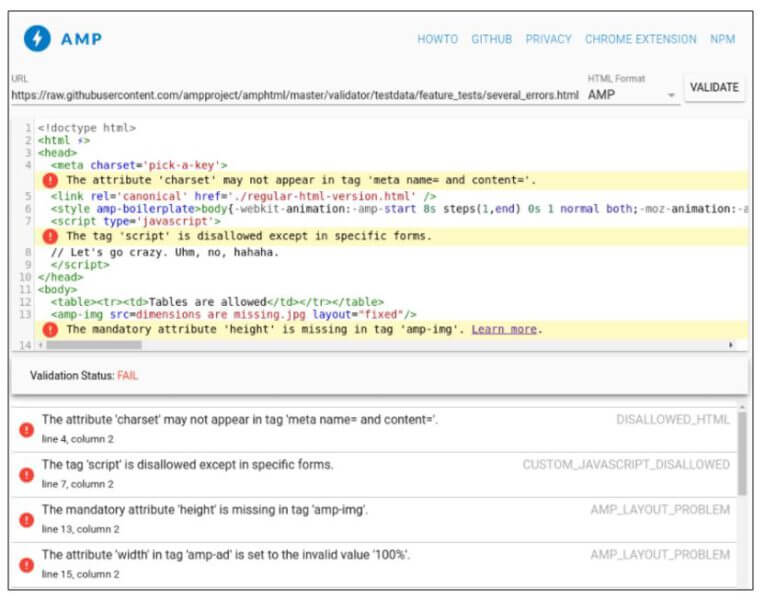Open the CHROME EXTENSION link
The image size is (764, 600).
(x=640, y=40)
